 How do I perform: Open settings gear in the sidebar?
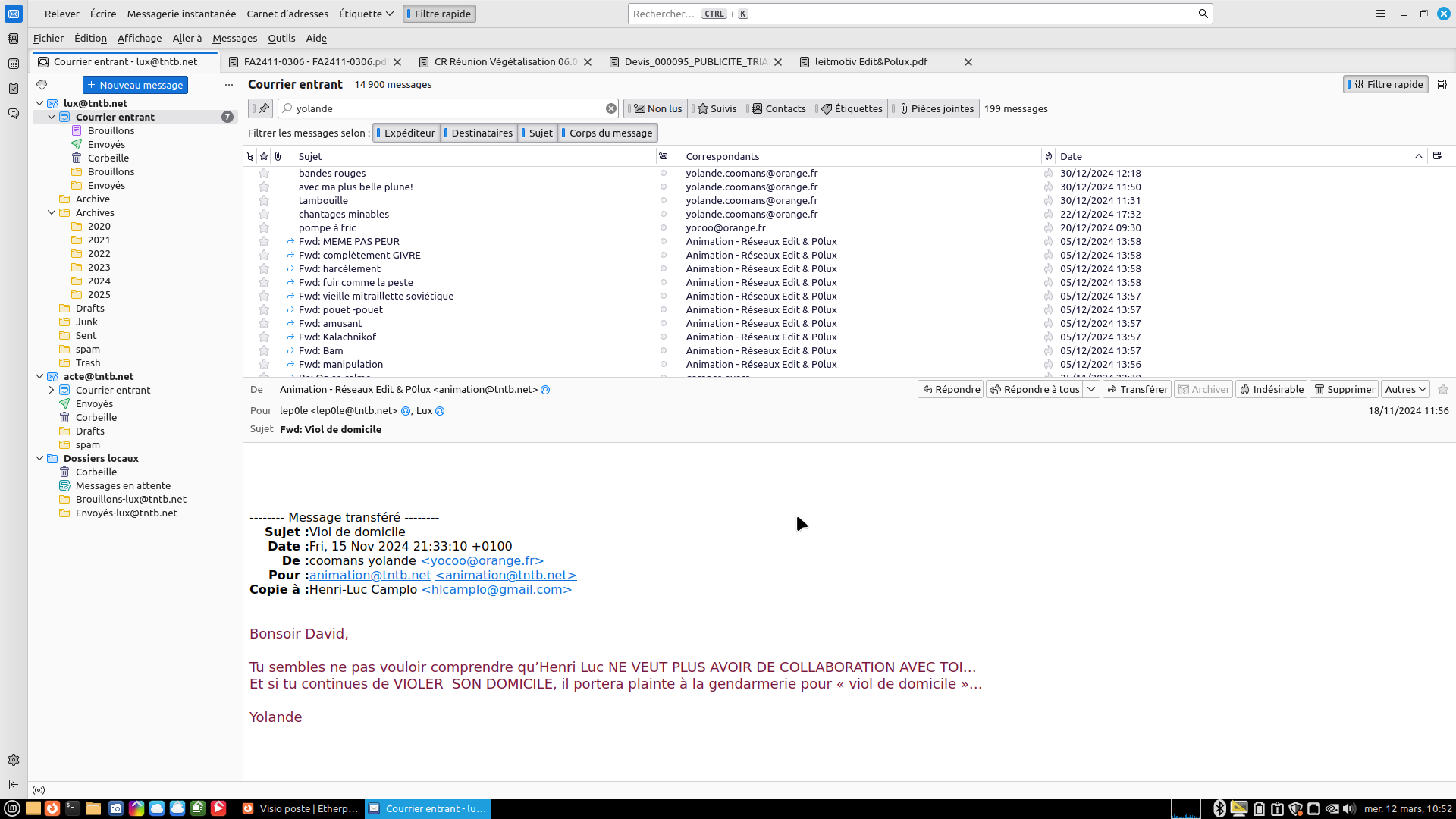(13, 760)
